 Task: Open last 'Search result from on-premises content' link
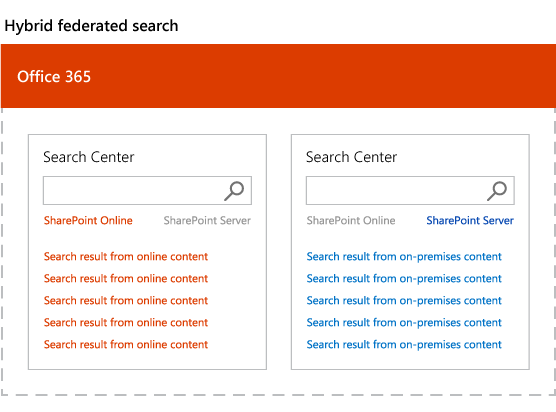pyautogui.click(x=404, y=344)
